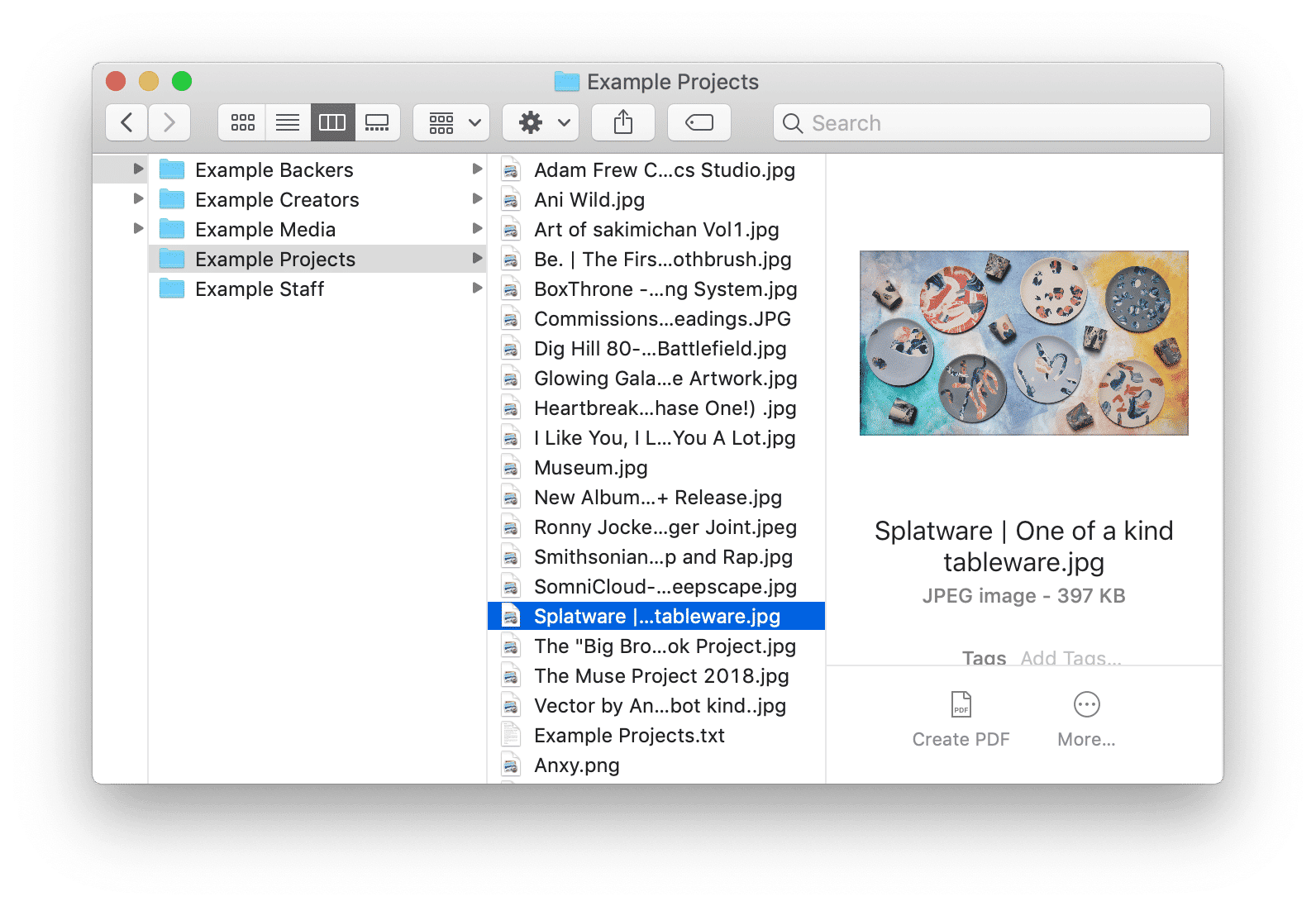This screenshot has width=1316, height=906.
Task: Click the magnifier icon in Search field
Action: [793, 123]
